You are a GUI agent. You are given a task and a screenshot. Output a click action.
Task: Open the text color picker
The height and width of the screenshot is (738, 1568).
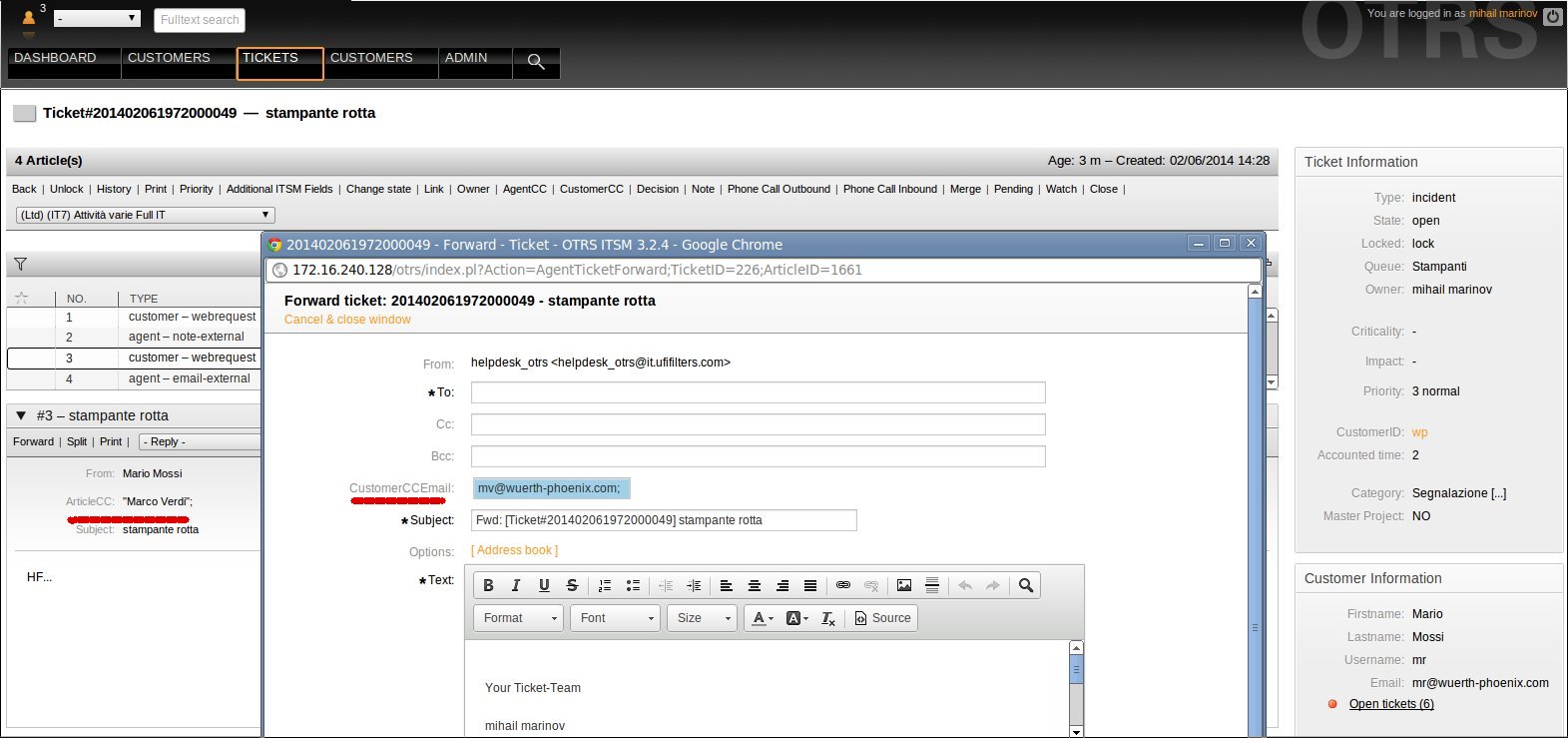(762, 618)
